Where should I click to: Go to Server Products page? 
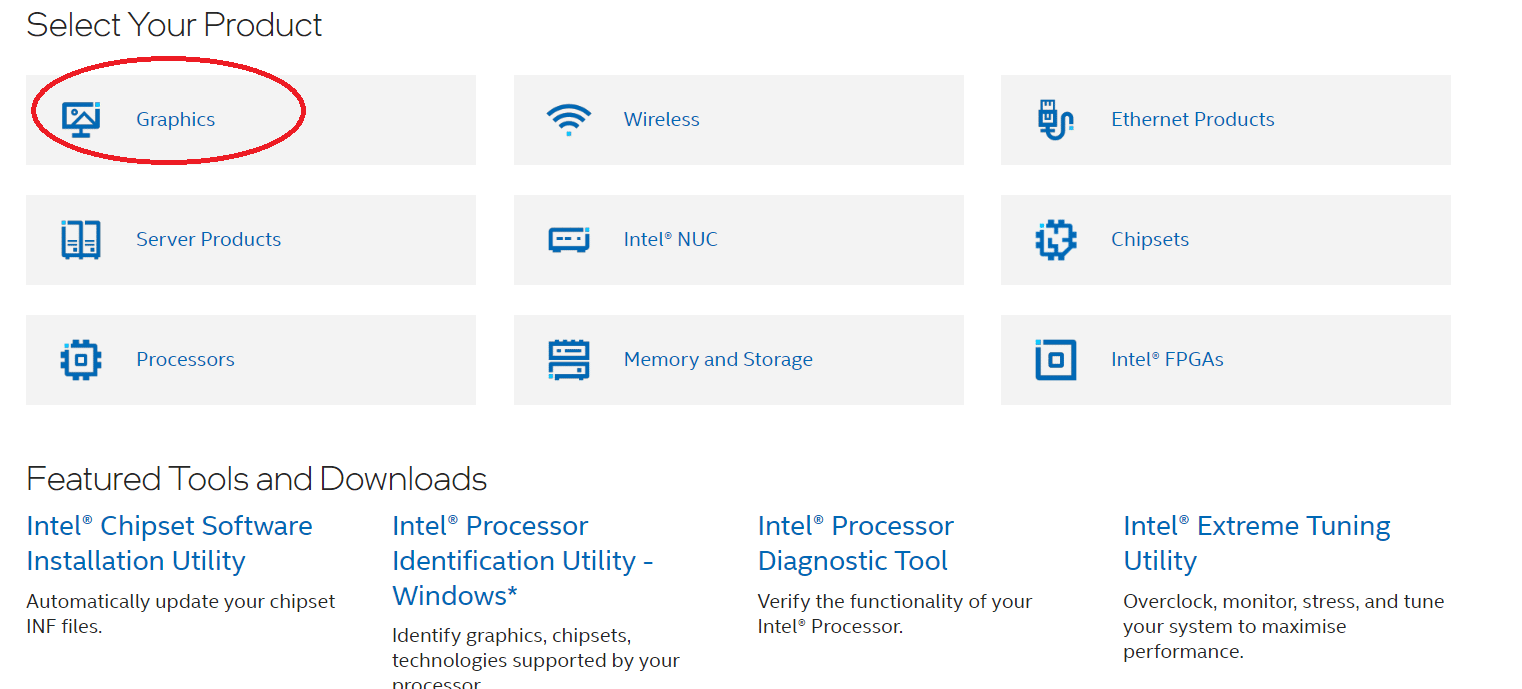208,240
